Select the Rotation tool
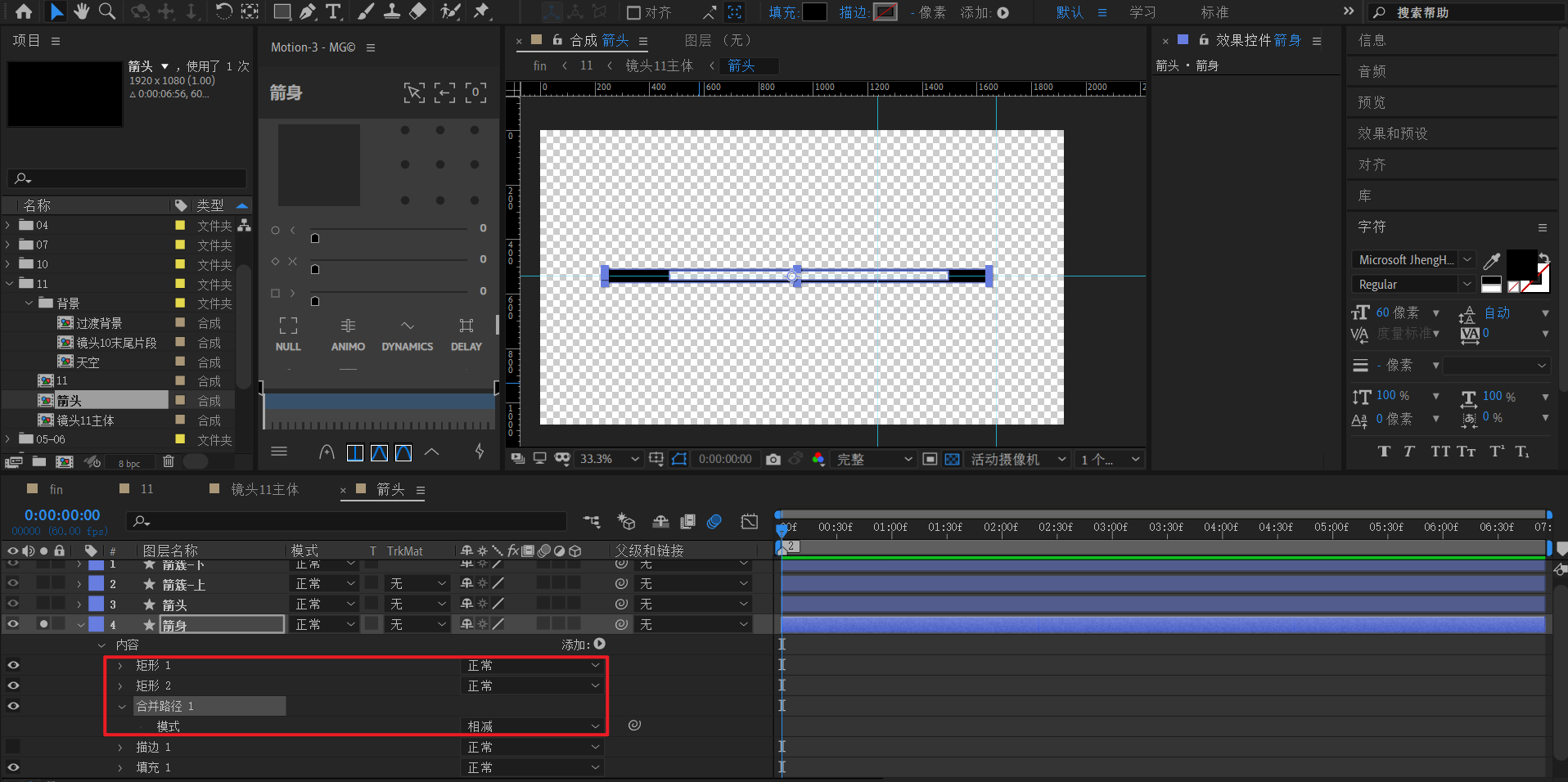1568x782 pixels. [x=223, y=11]
